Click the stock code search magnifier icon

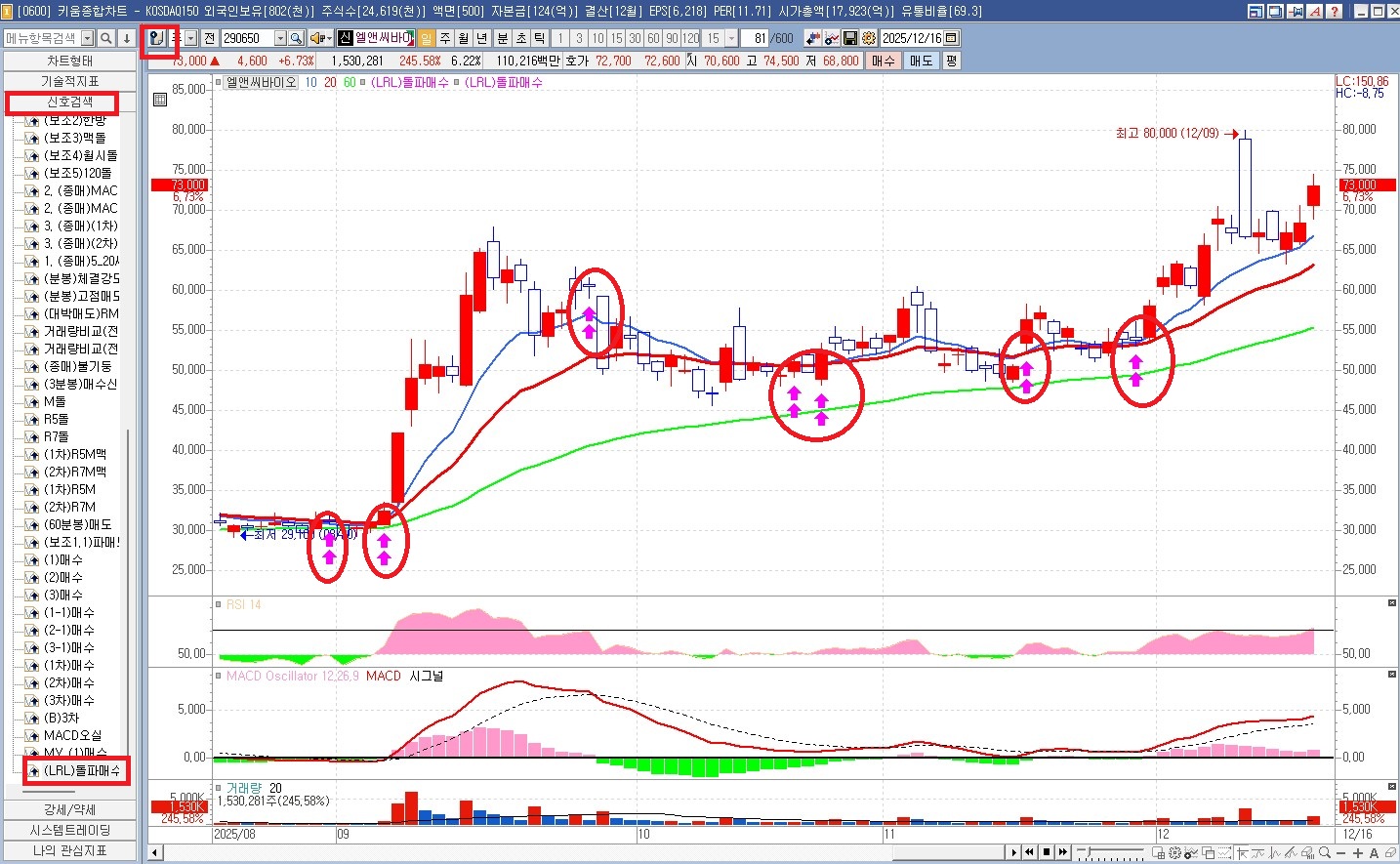296,38
